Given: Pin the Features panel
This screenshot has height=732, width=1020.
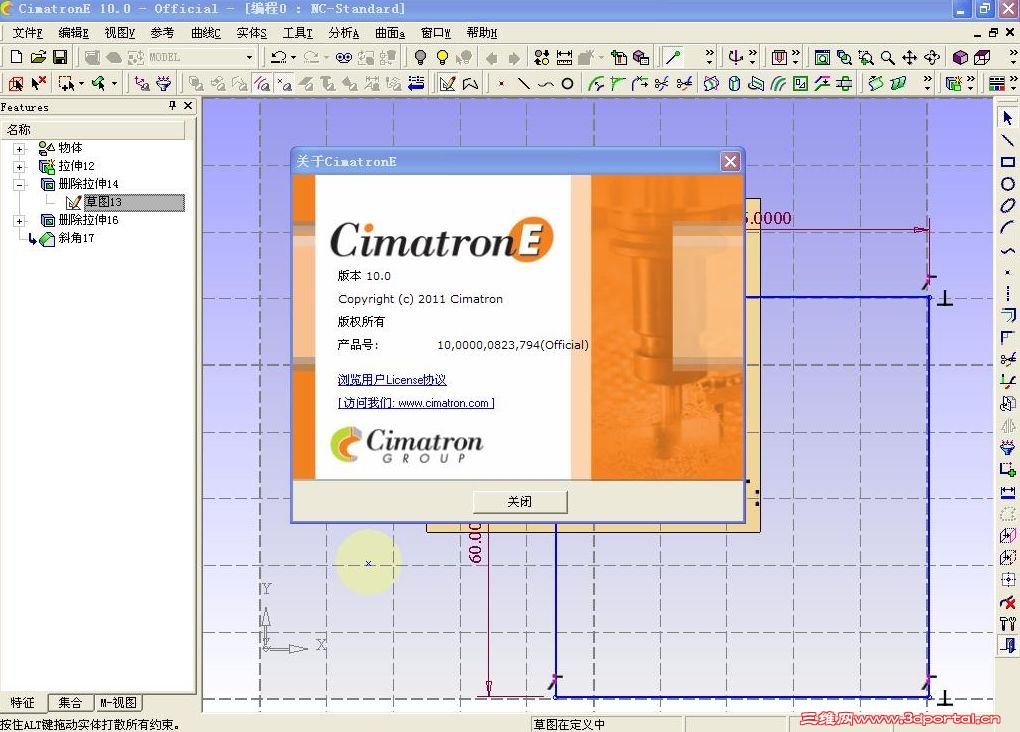Looking at the screenshot, I should click(172, 105).
